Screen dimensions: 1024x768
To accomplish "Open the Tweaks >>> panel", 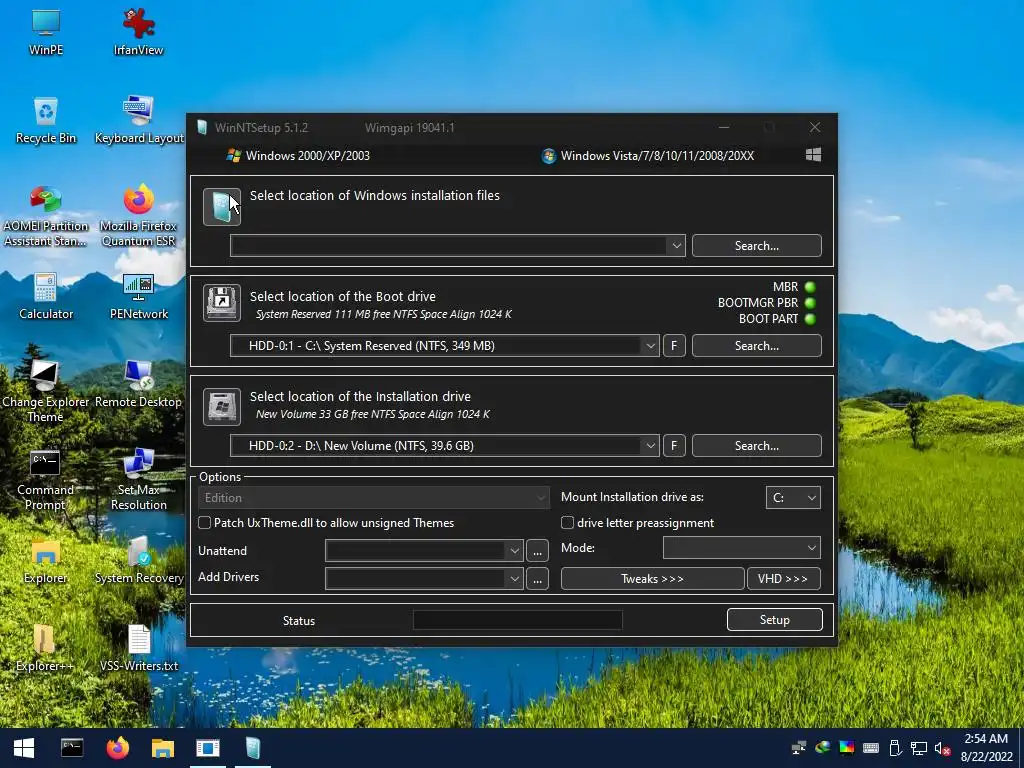I will pyautogui.click(x=652, y=579).
